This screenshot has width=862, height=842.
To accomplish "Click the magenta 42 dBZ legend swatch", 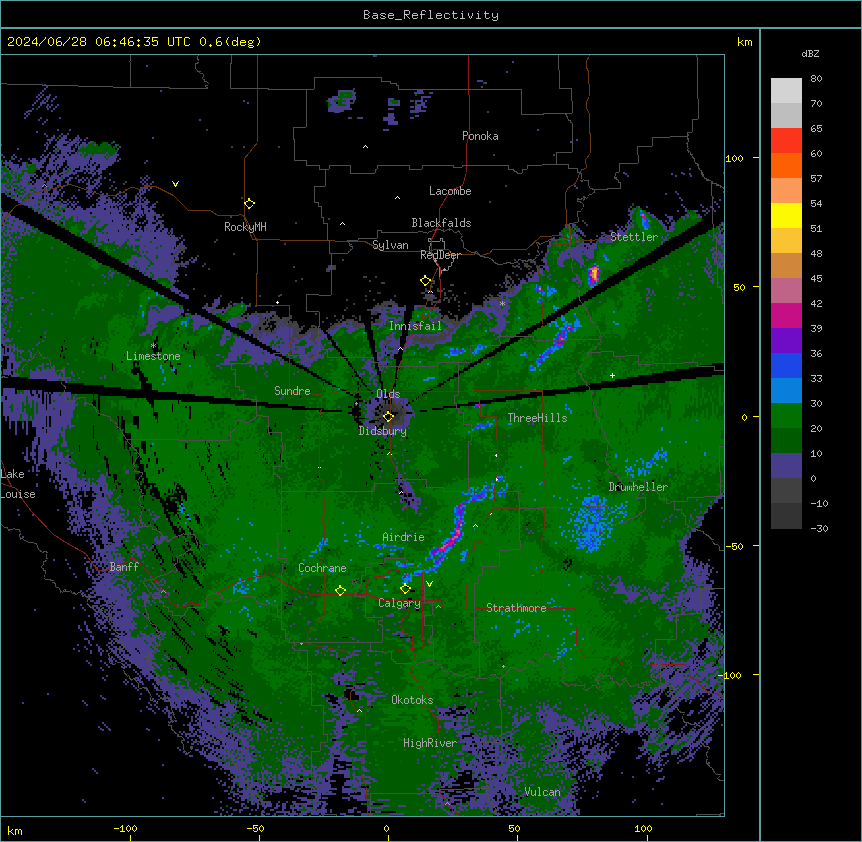I will (786, 315).
